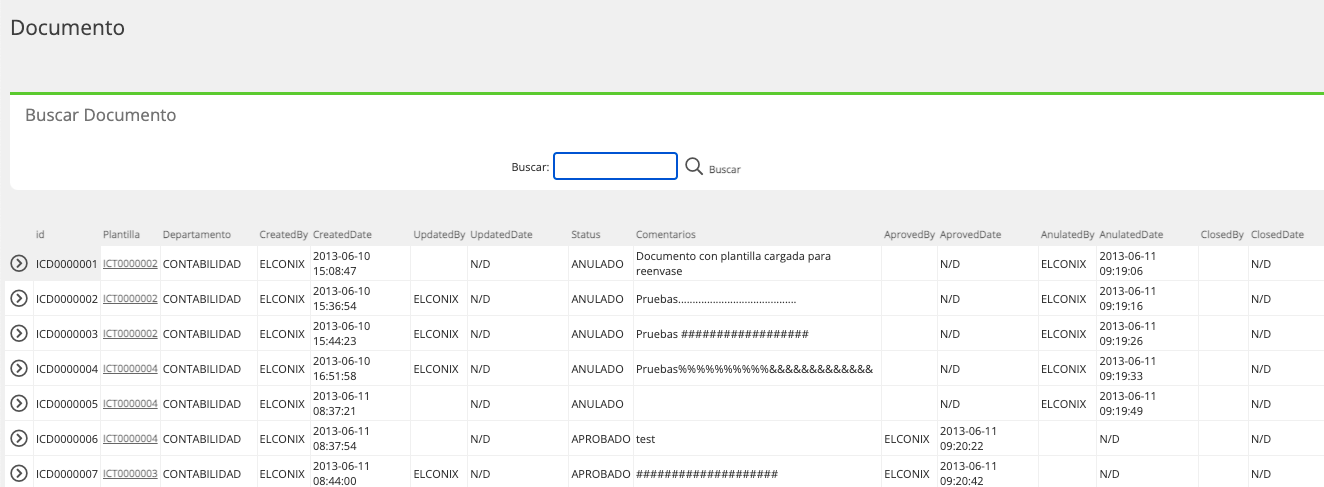Click approved date 2013-06-11 09:20:42
Screen dimensions: 1324x487
969,474
